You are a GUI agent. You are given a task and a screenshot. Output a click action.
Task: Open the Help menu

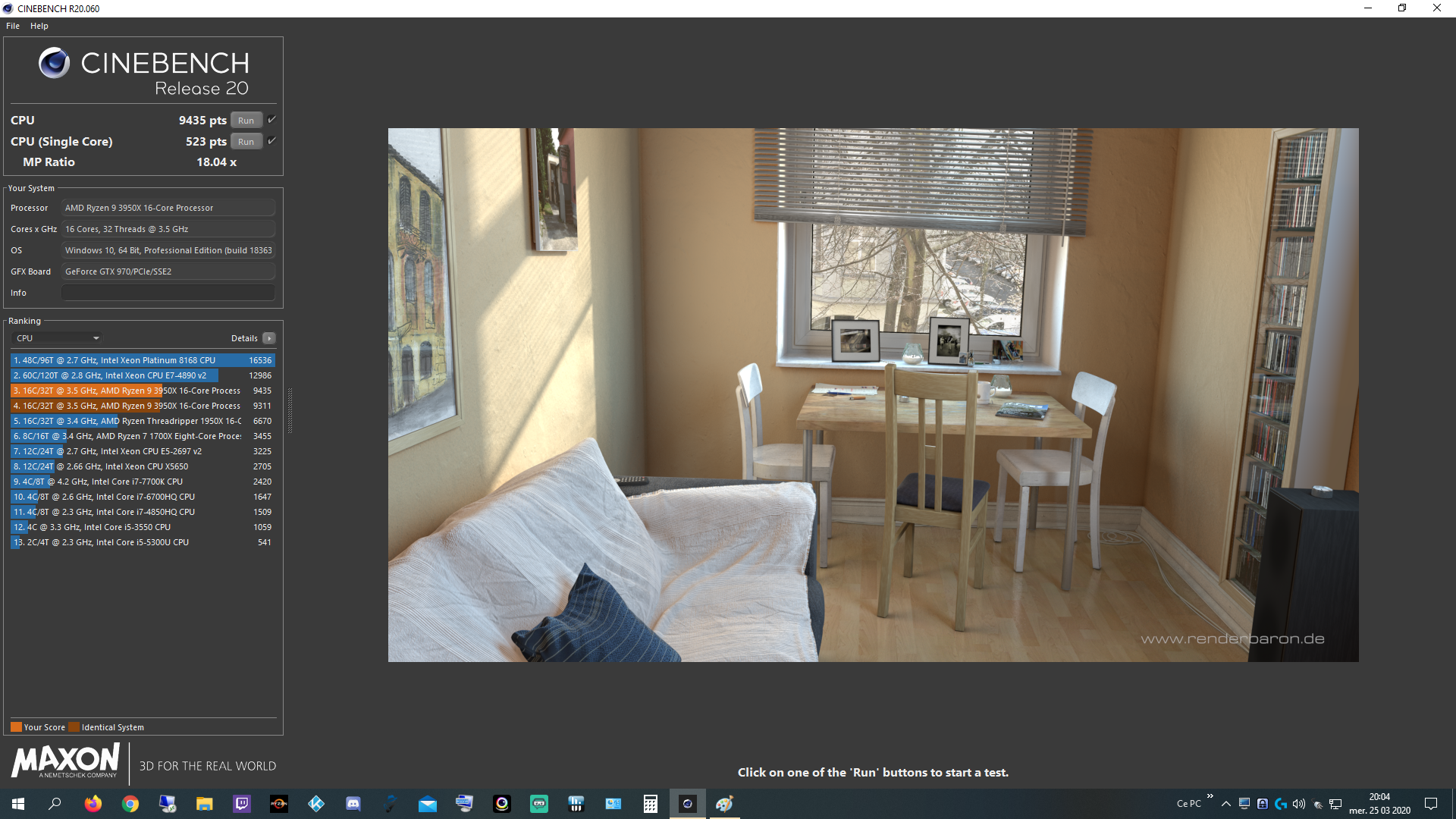click(x=39, y=26)
